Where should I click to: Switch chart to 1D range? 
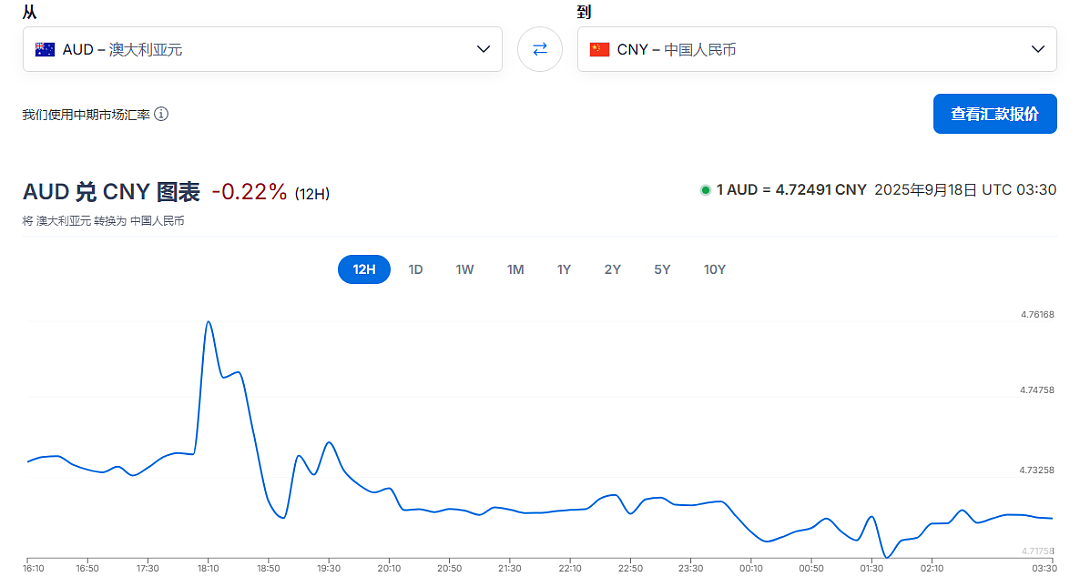point(415,269)
